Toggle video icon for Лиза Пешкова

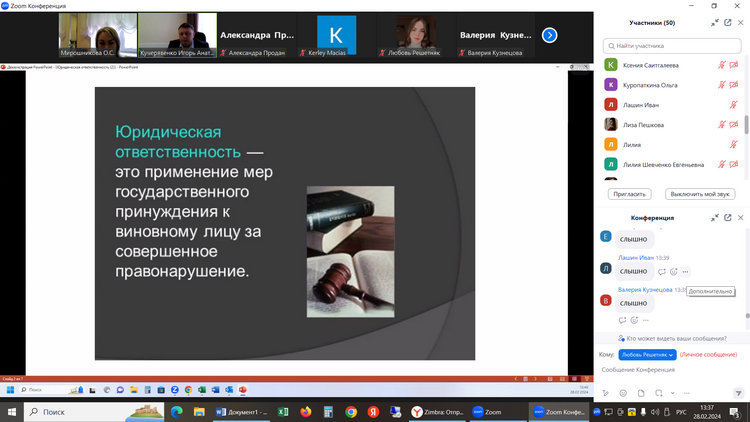coord(733,125)
